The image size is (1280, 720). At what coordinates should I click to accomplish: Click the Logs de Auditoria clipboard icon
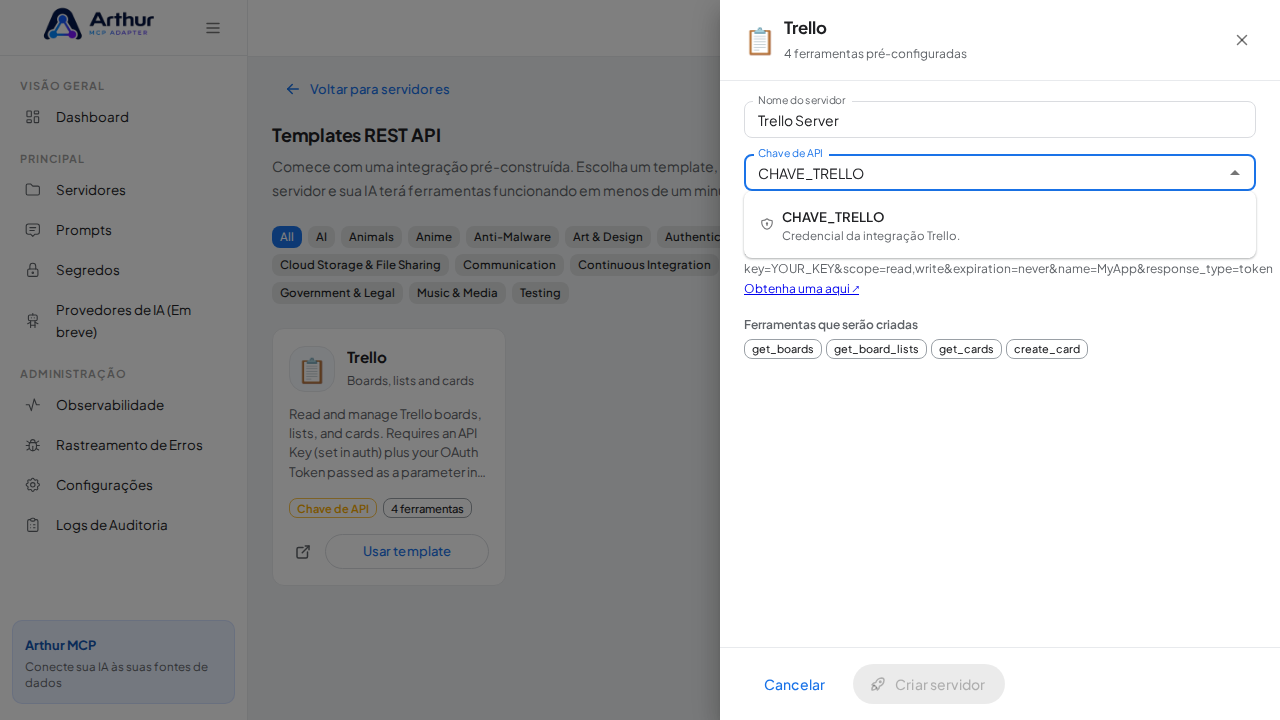pyautogui.click(x=33, y=525)
